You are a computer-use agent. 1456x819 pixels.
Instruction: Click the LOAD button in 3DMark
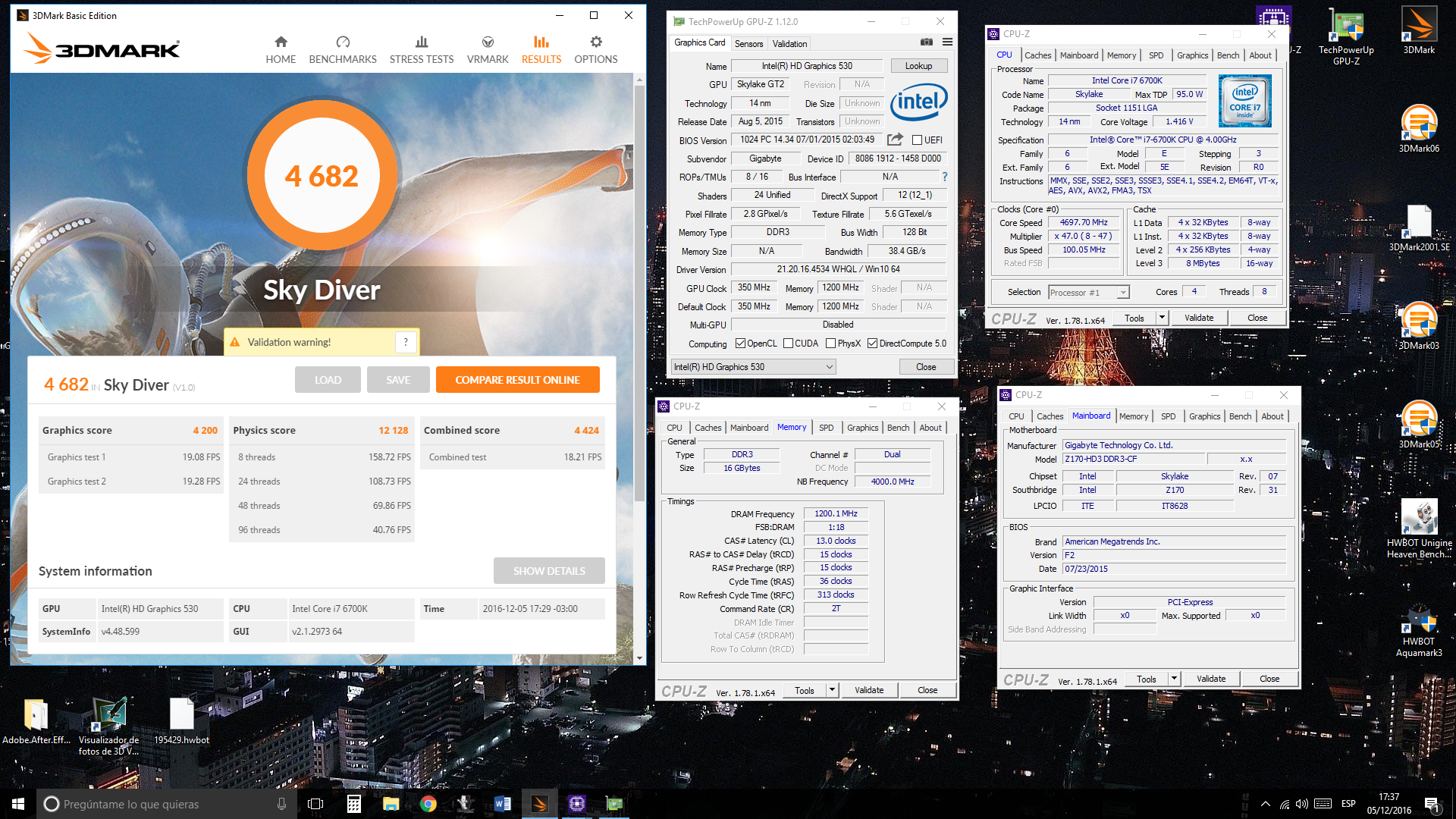point(328,380)
